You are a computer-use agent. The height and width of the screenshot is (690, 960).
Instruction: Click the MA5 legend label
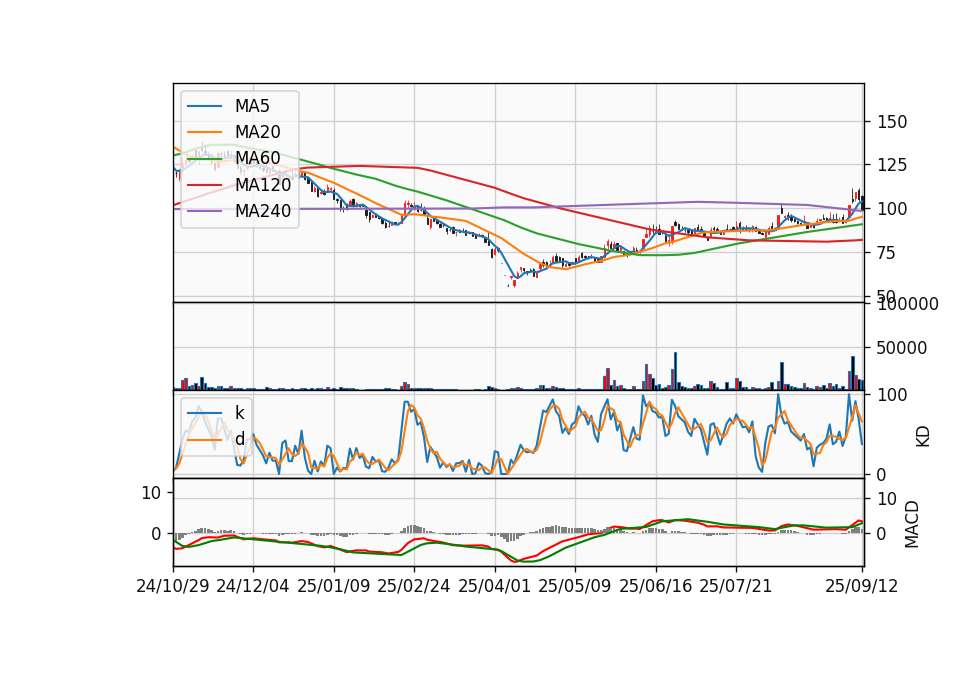[252, 106]
